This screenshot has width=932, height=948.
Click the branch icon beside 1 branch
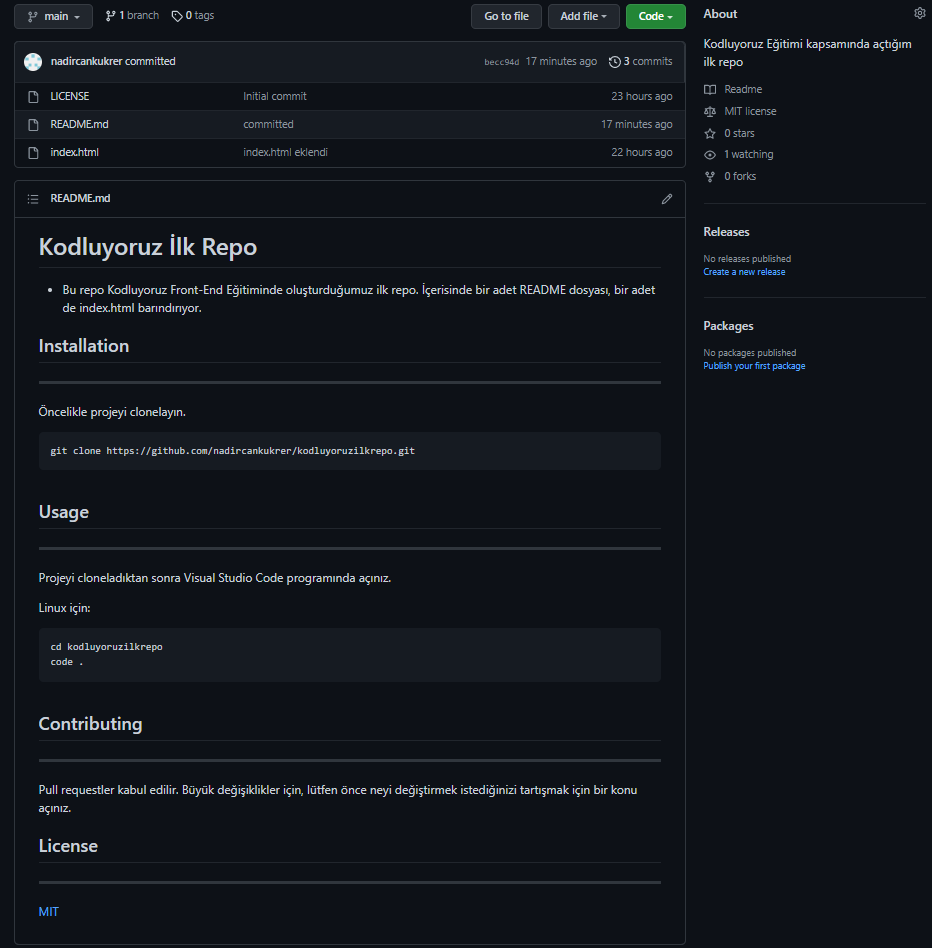click(111, 16)
